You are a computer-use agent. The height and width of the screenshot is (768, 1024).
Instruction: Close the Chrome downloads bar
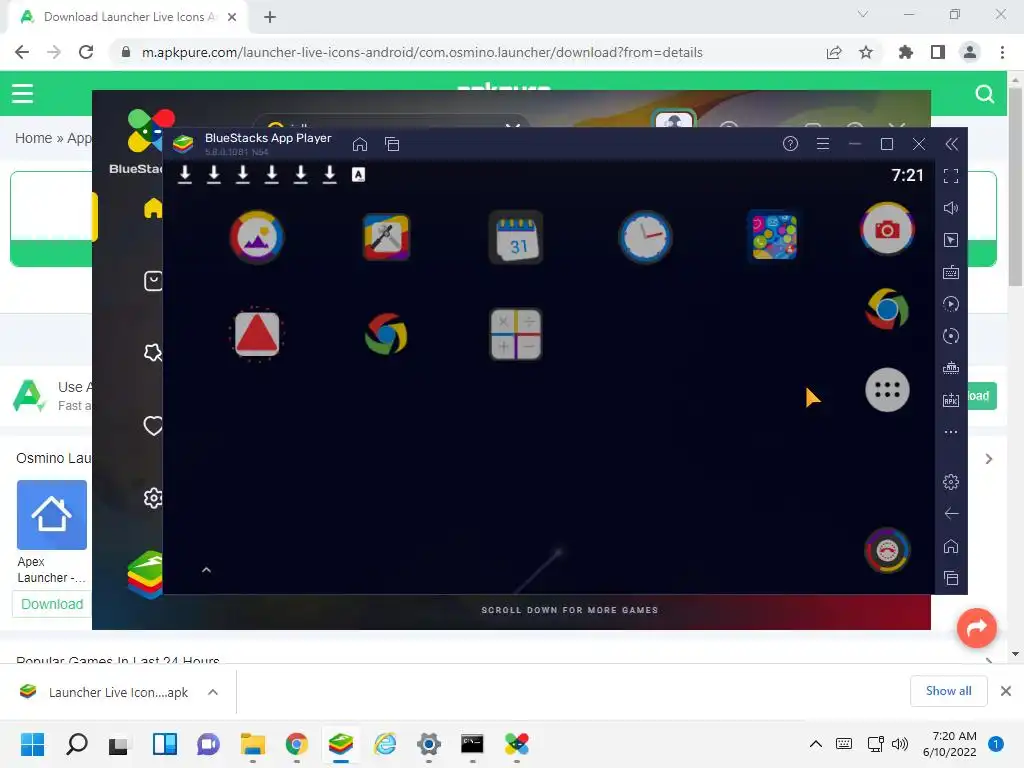[x=1006, y=691]
